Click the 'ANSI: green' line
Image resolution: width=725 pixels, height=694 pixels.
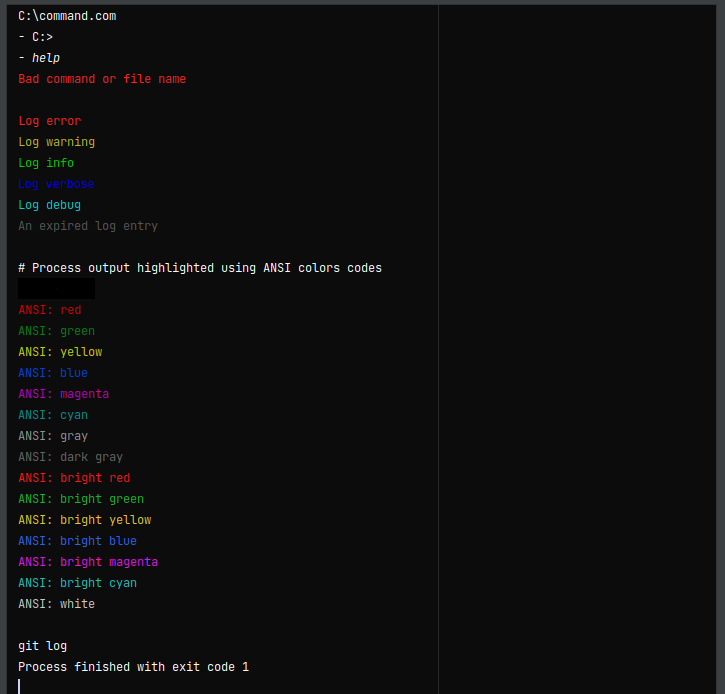pos(56,331)
